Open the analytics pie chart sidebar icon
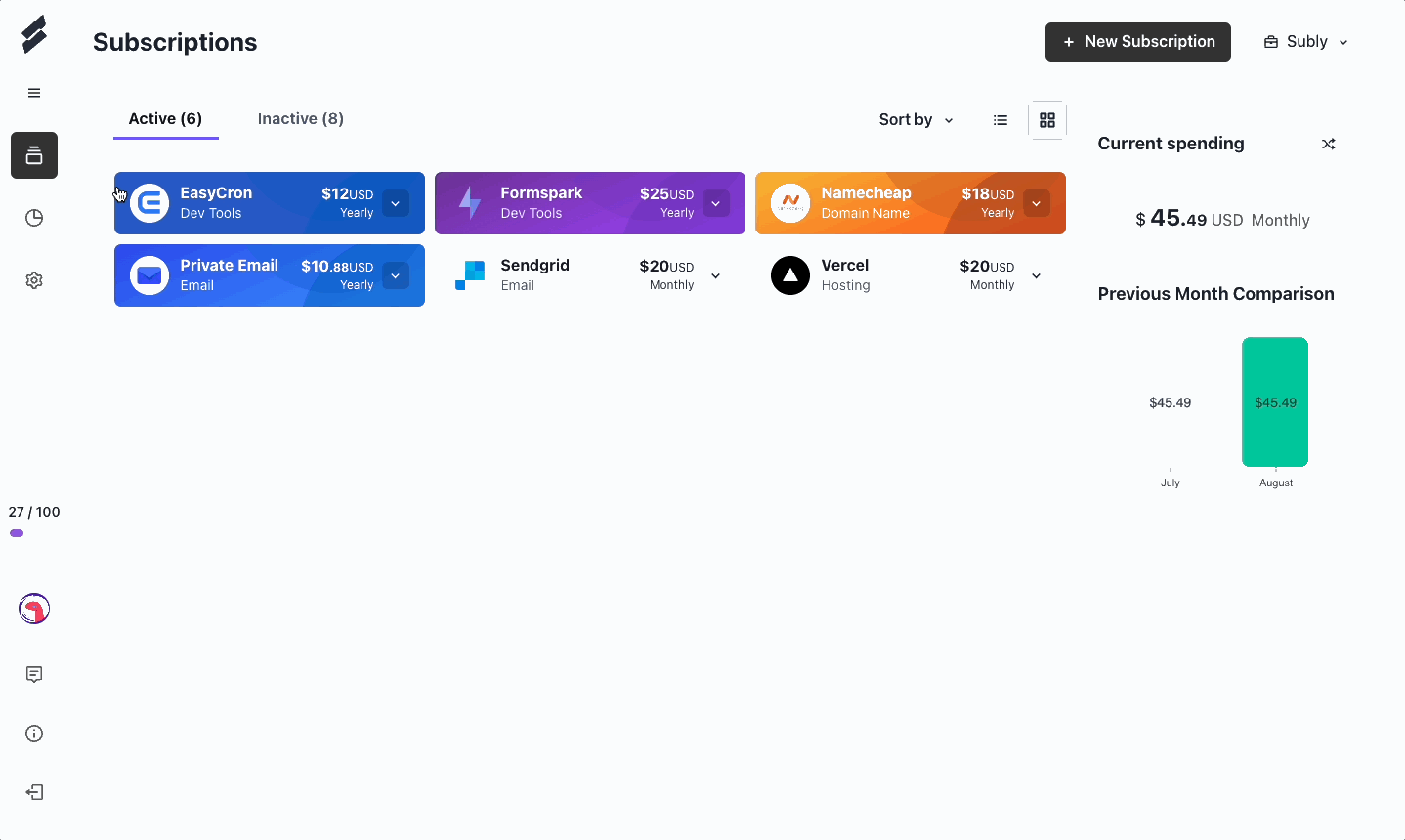 click(34, 218)
